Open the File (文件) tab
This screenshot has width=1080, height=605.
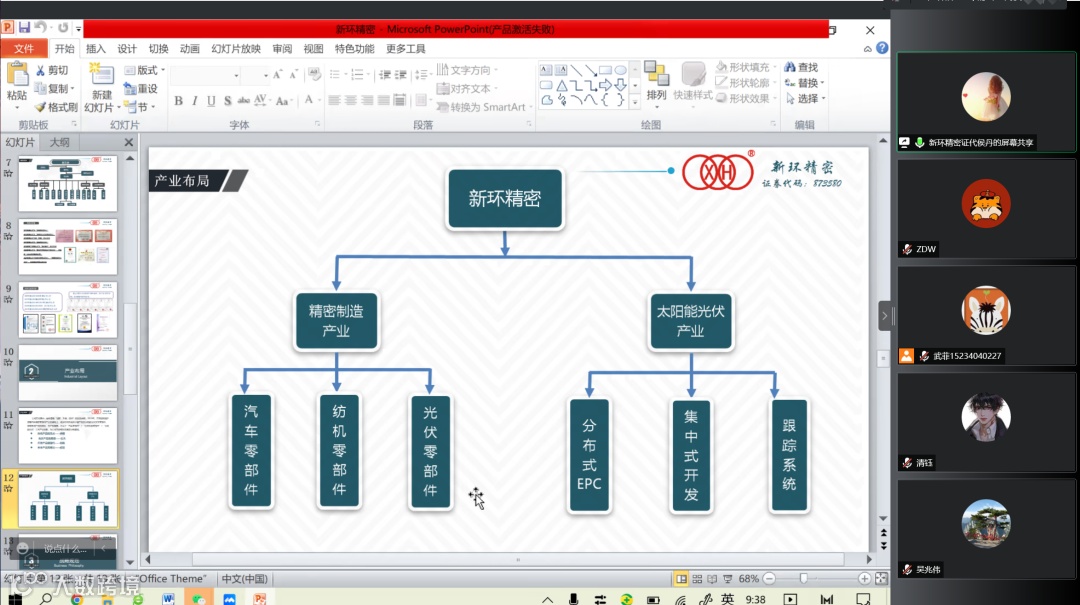[24, 48]
